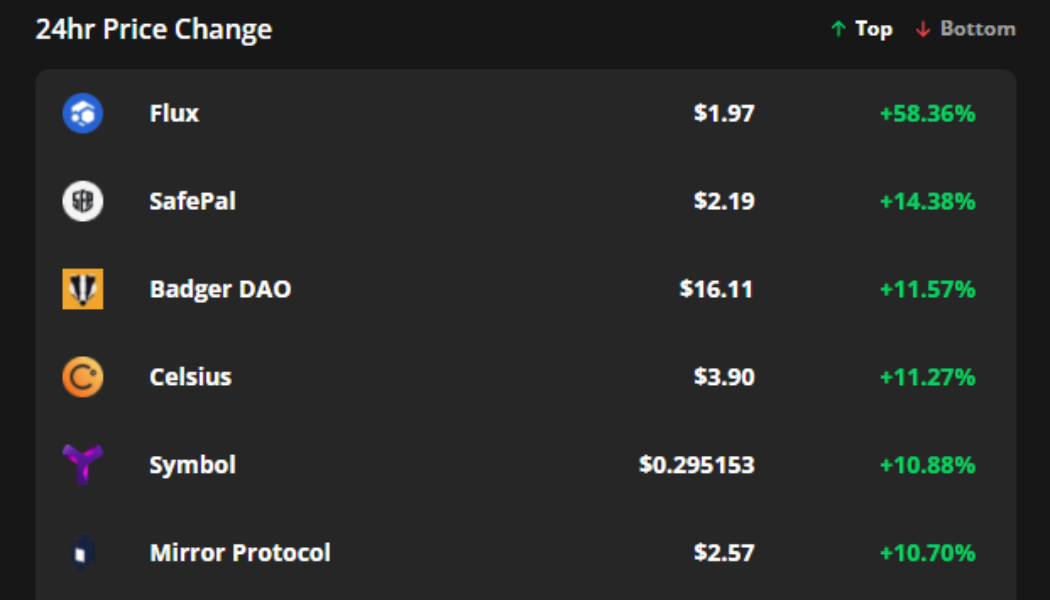Switch to the Bottom losers view
Viewport: 1050px width, 600px height.
coord(975,29)
